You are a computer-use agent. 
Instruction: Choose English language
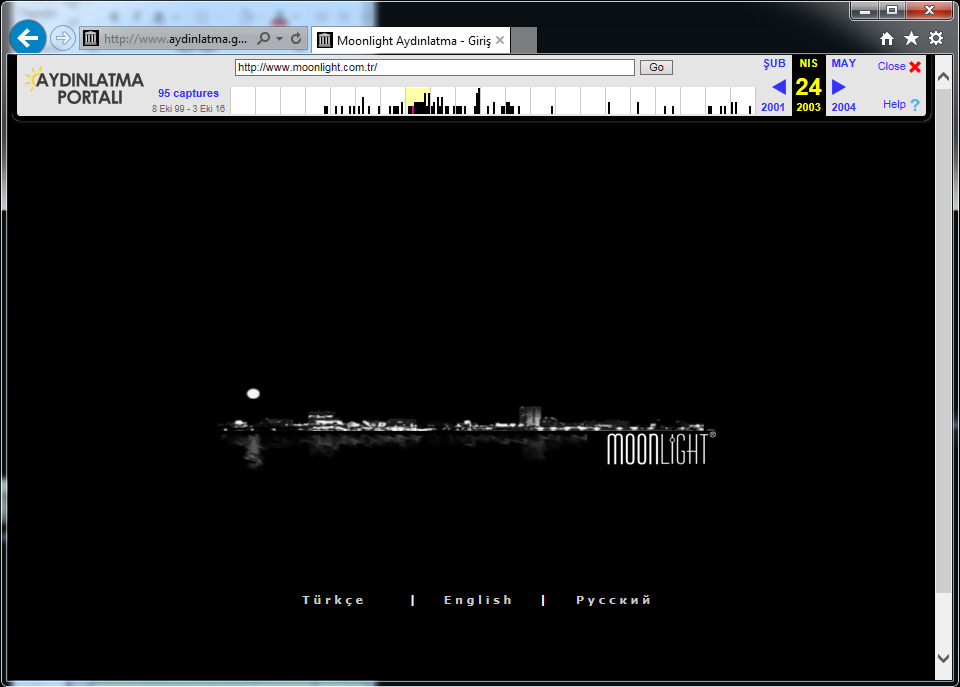pos(478,600)
